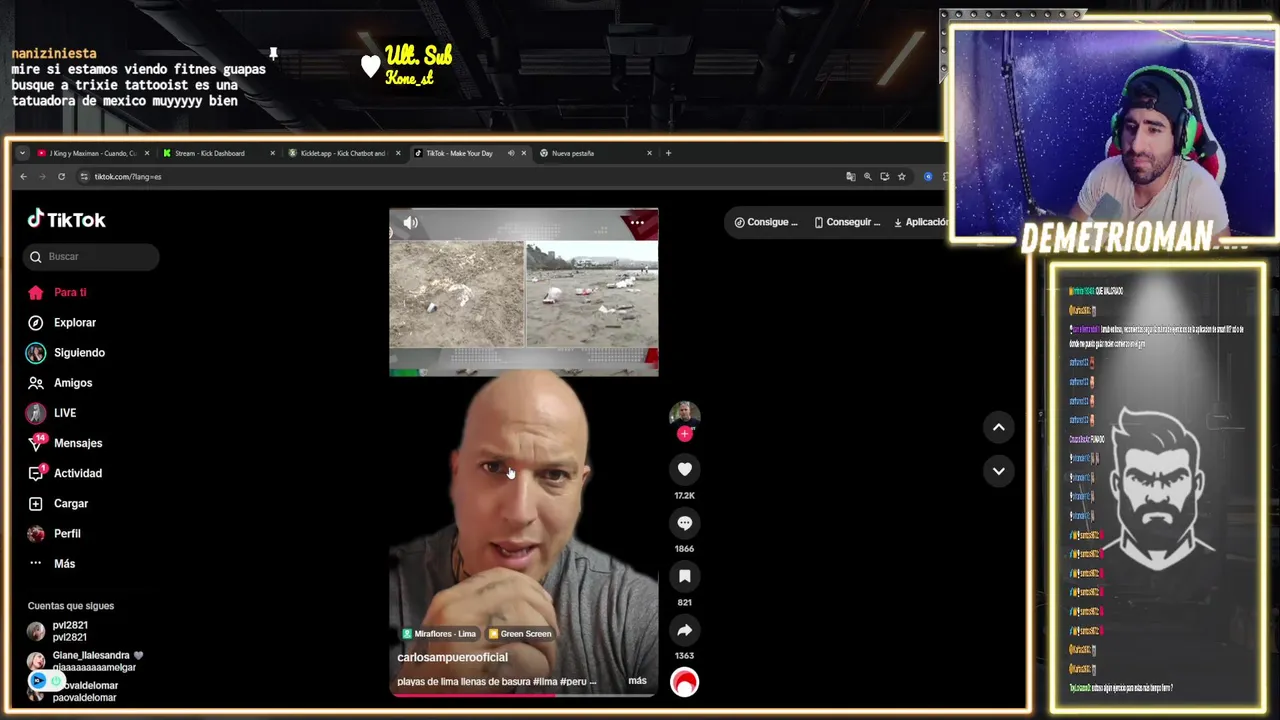Open the spinning sound disc

click(685, 682)
